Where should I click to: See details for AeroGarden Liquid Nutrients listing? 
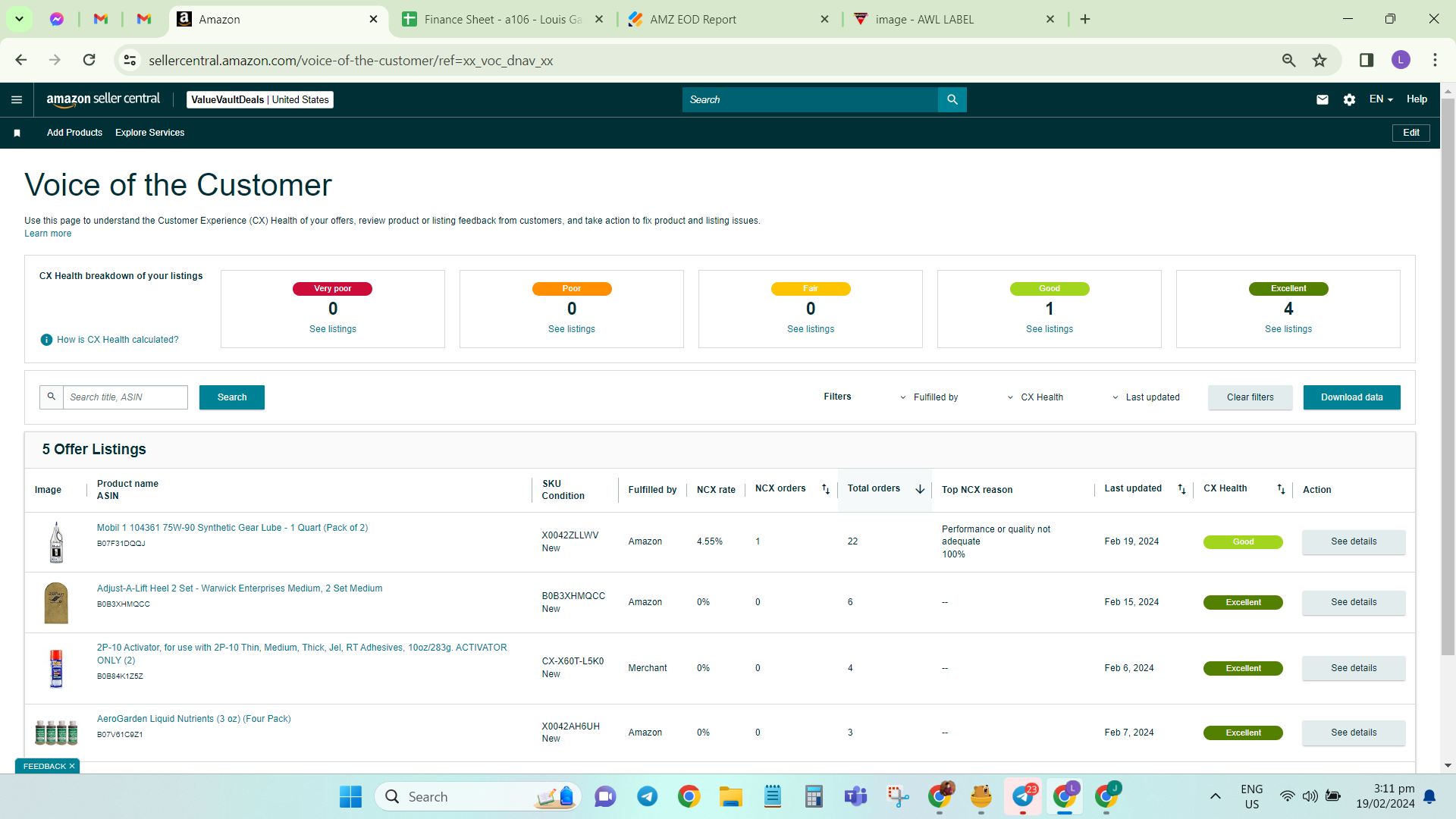coord(1354,733)
